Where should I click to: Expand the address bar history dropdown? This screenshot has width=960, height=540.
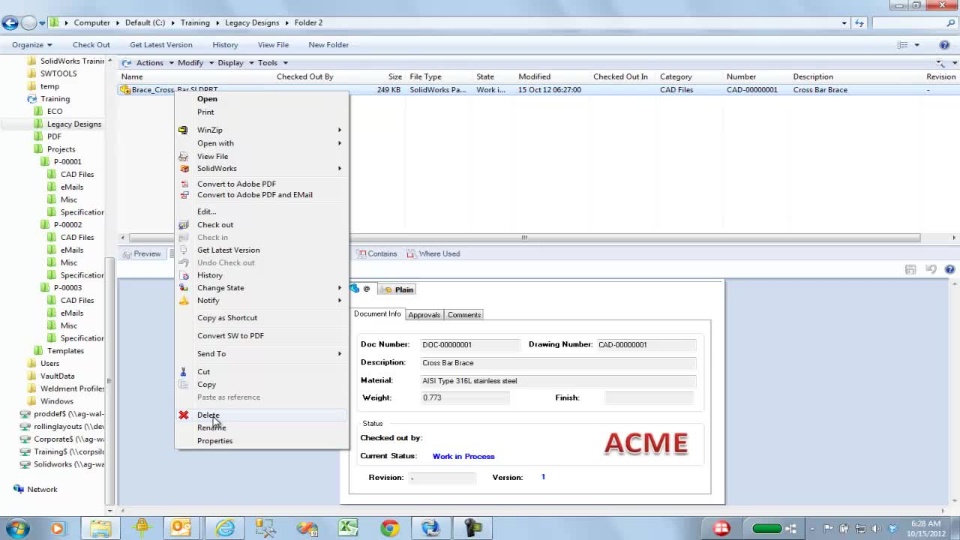pyautogui.click(x=844, y=23)
